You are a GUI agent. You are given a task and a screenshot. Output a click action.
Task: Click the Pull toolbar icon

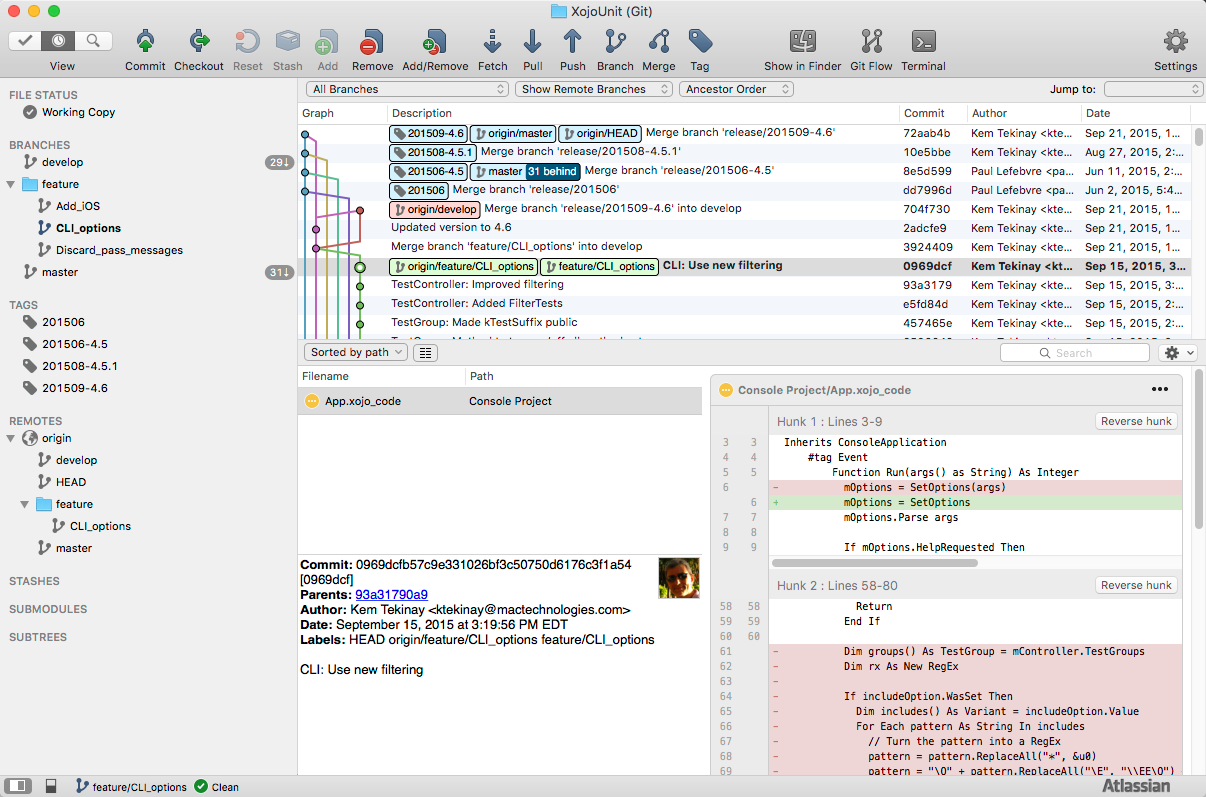pos(533,41)
